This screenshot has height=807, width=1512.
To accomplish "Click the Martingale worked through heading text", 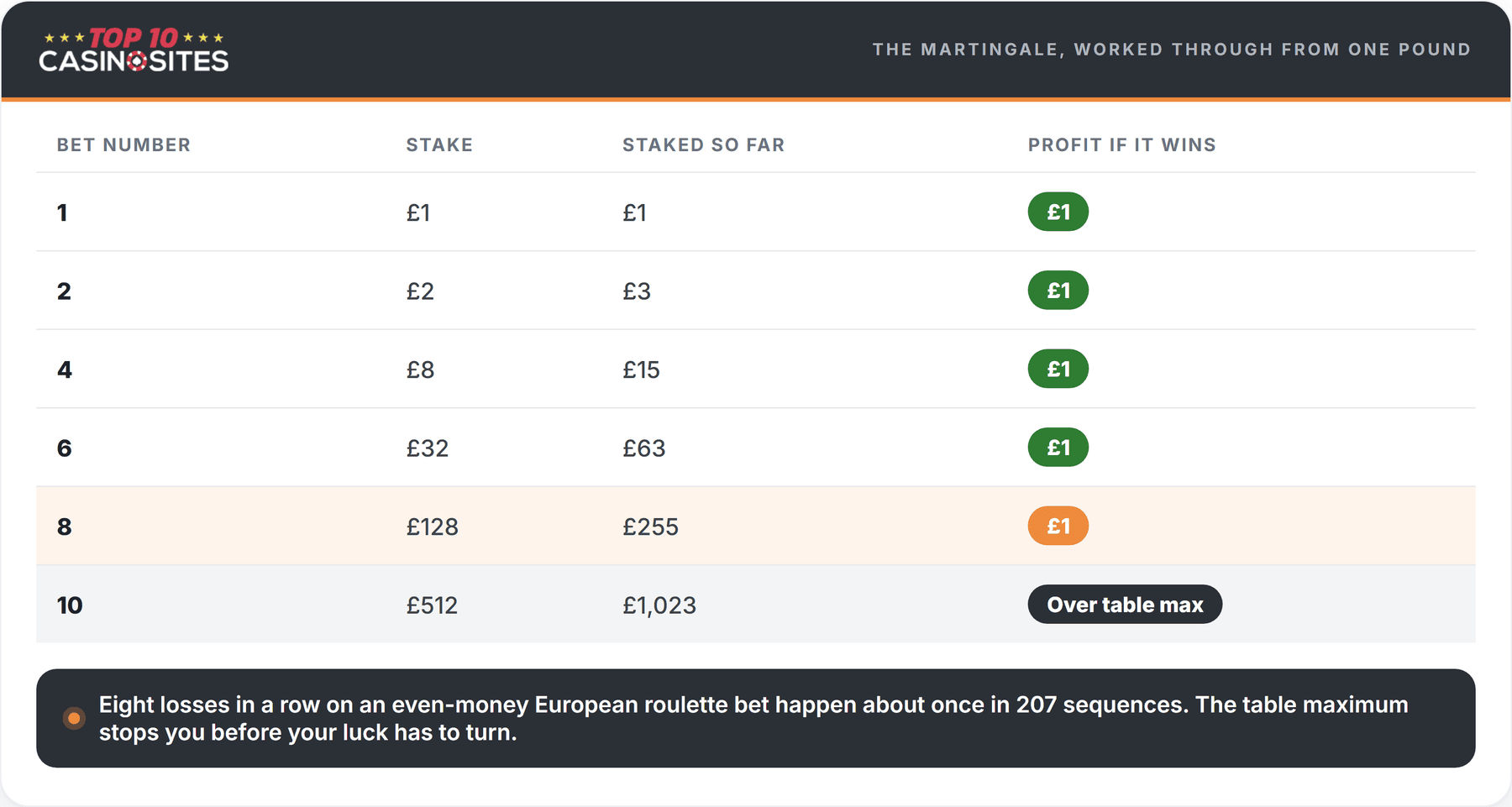I will coord(1171,50).
